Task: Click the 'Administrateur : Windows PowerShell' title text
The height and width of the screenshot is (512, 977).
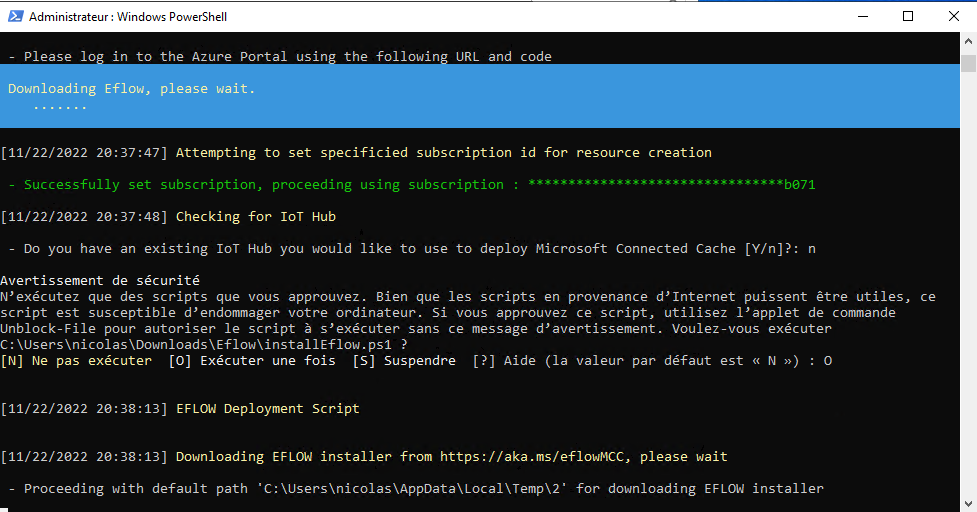Action: click(x=126, y=17)
